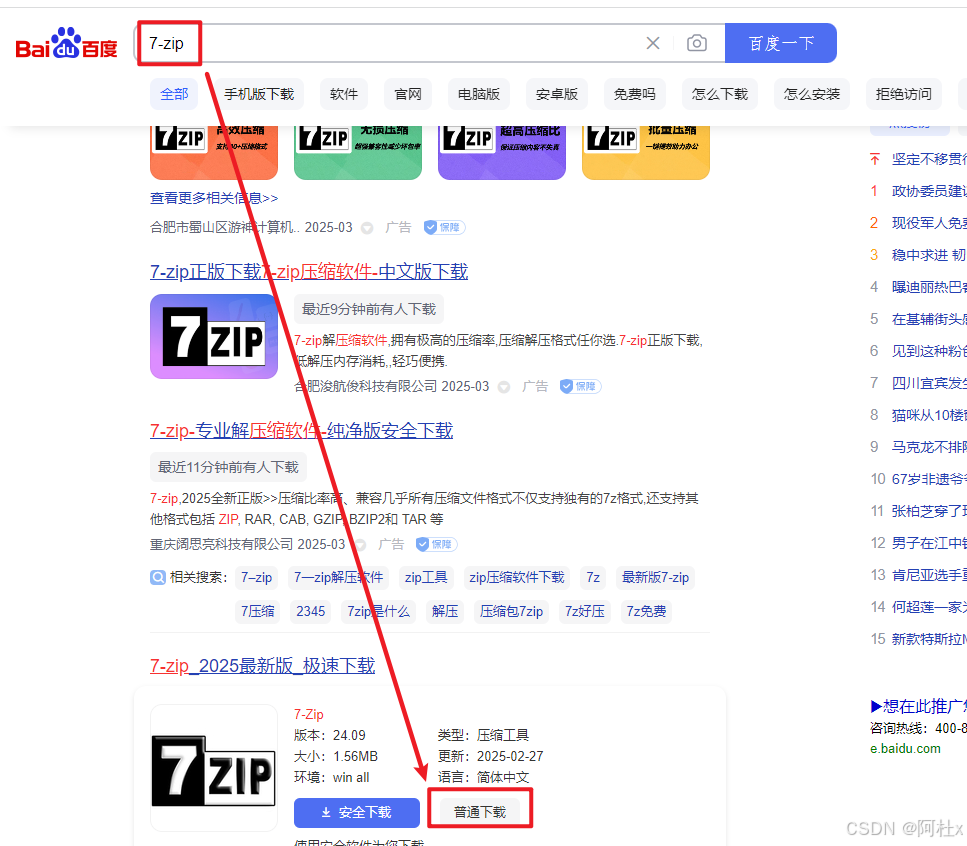
Task: Click the 普通下载 button
Action: (480, 813)
